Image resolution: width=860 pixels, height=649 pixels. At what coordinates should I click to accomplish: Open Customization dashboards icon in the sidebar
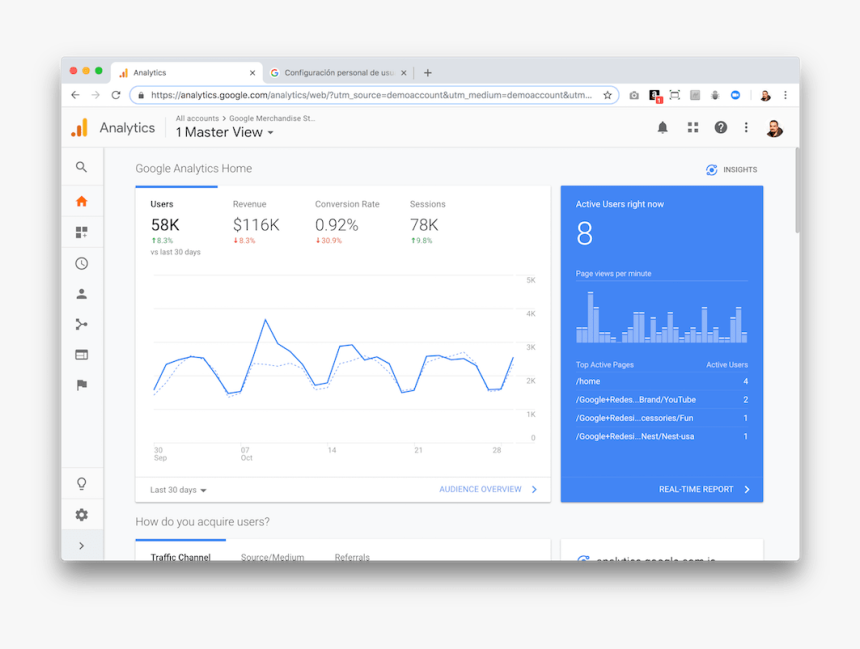coord(81,232)
